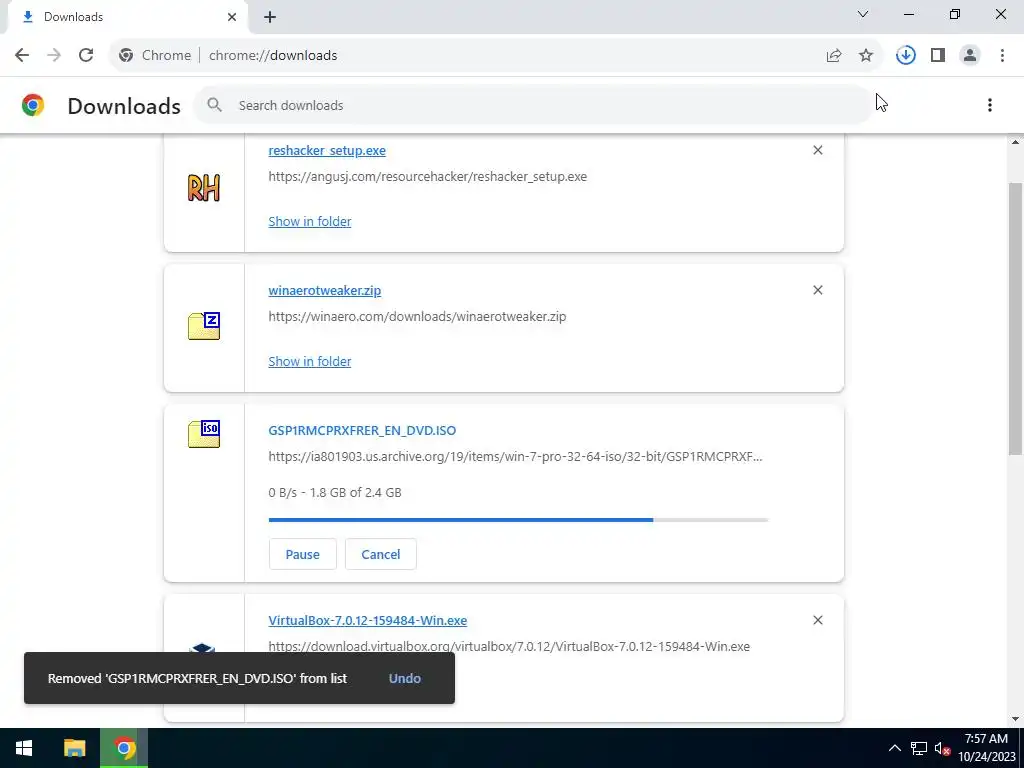The width and height of the screenshot is (1024, 768).
Task: Click the scrollbar up arrow
Action: click(1016, 142)
